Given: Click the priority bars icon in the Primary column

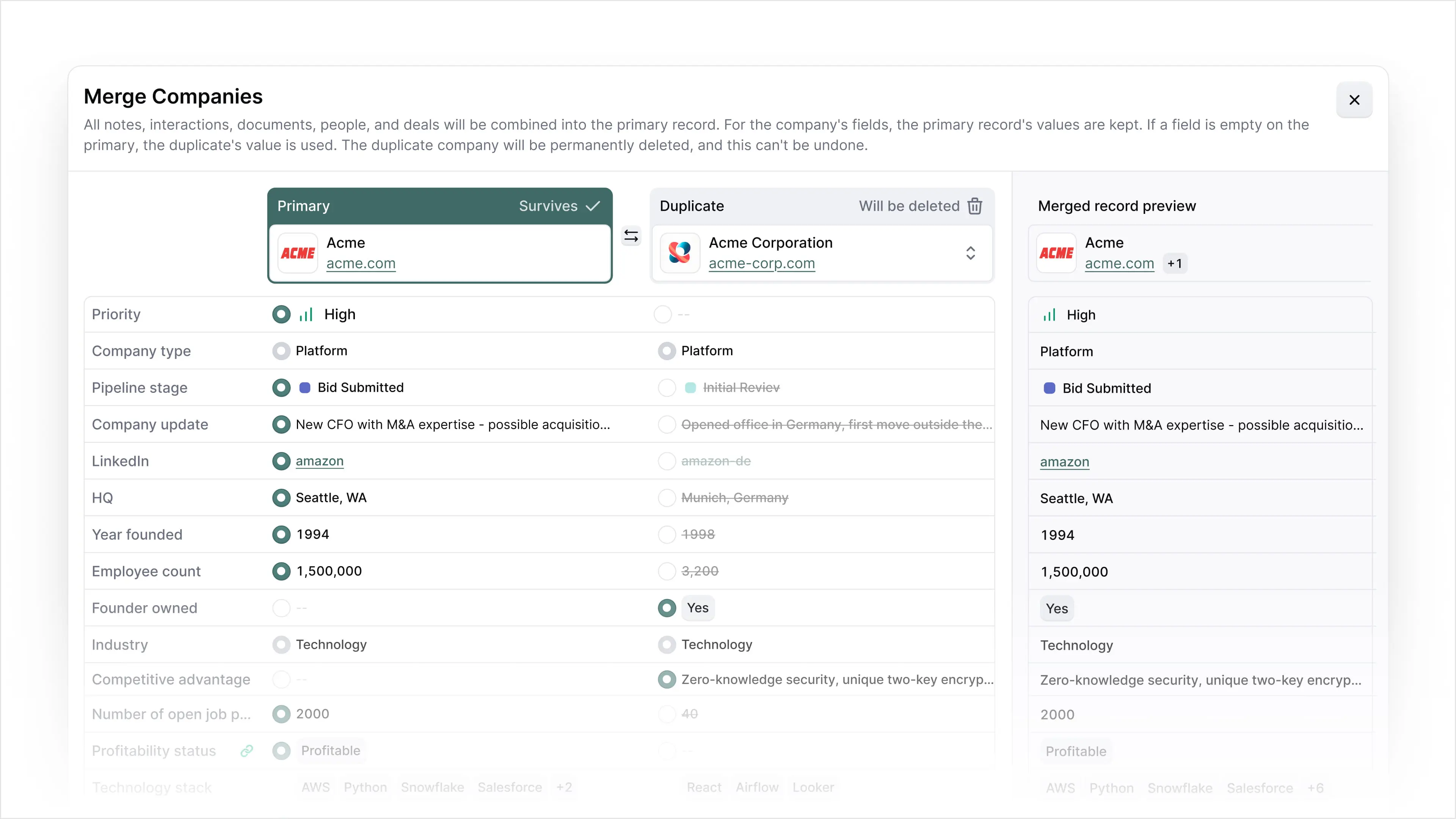Looking at the screenshot, I should [306, 315].
